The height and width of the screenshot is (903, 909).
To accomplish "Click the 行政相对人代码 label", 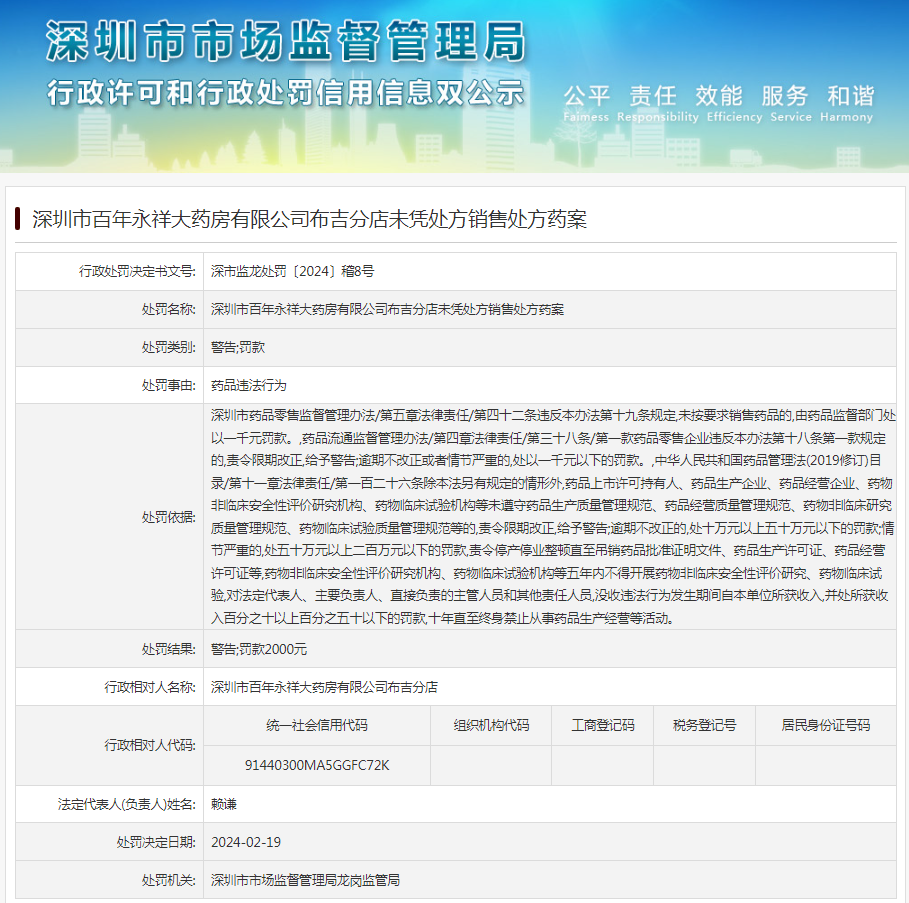I will click(x=150, y=745).
